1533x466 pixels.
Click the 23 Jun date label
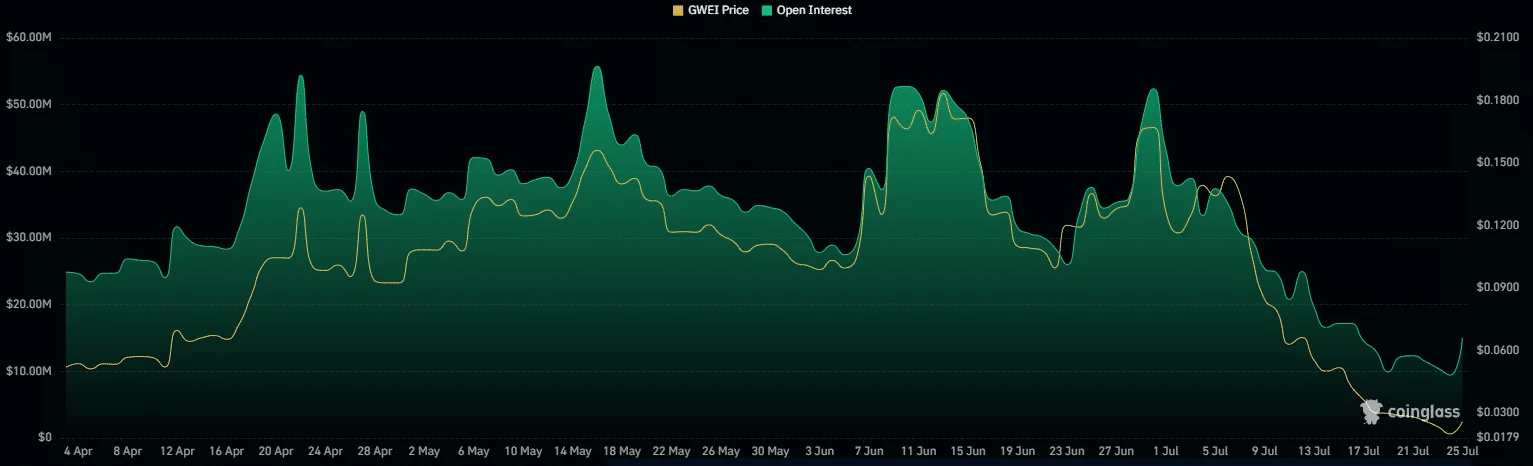click(1068, 452)
